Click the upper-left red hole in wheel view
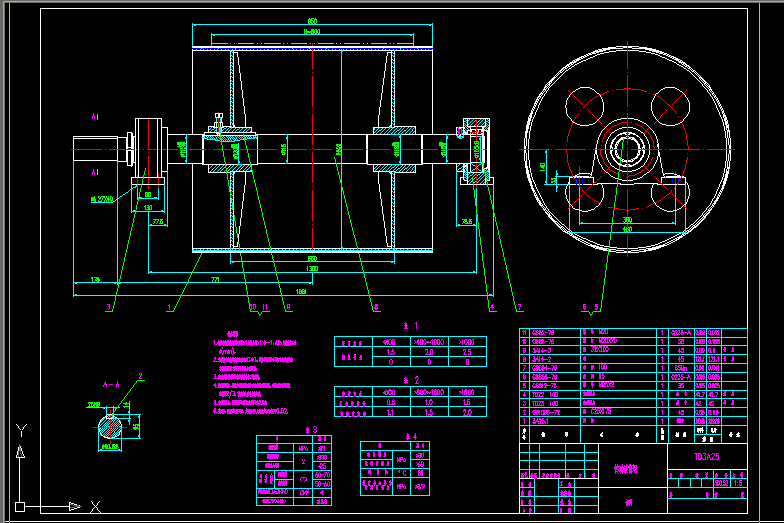The width and height of the screenshot is (784, 523). [584, 104]
